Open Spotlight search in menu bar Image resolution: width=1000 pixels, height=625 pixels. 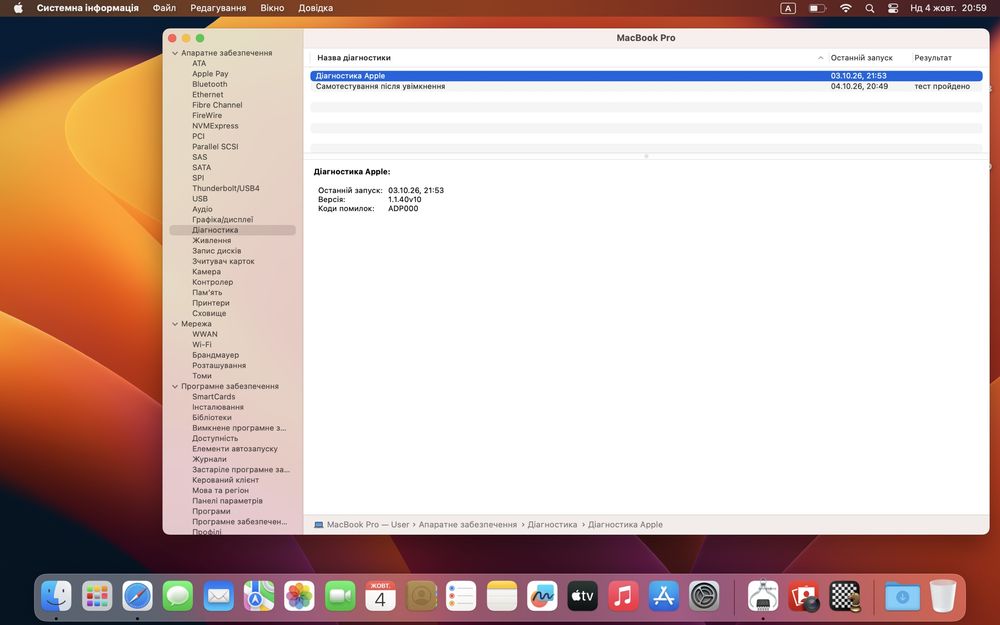[x=869, y=8]
